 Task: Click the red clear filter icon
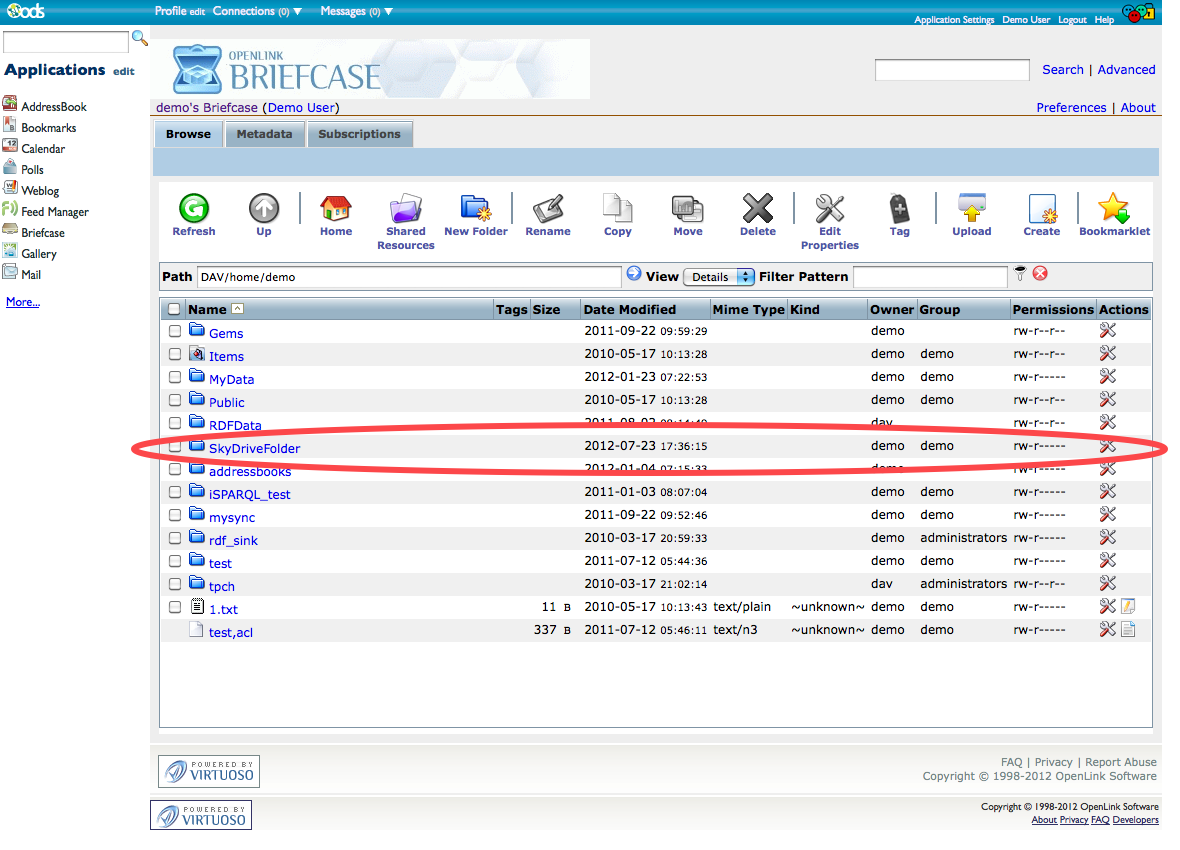pos(1040,274)
